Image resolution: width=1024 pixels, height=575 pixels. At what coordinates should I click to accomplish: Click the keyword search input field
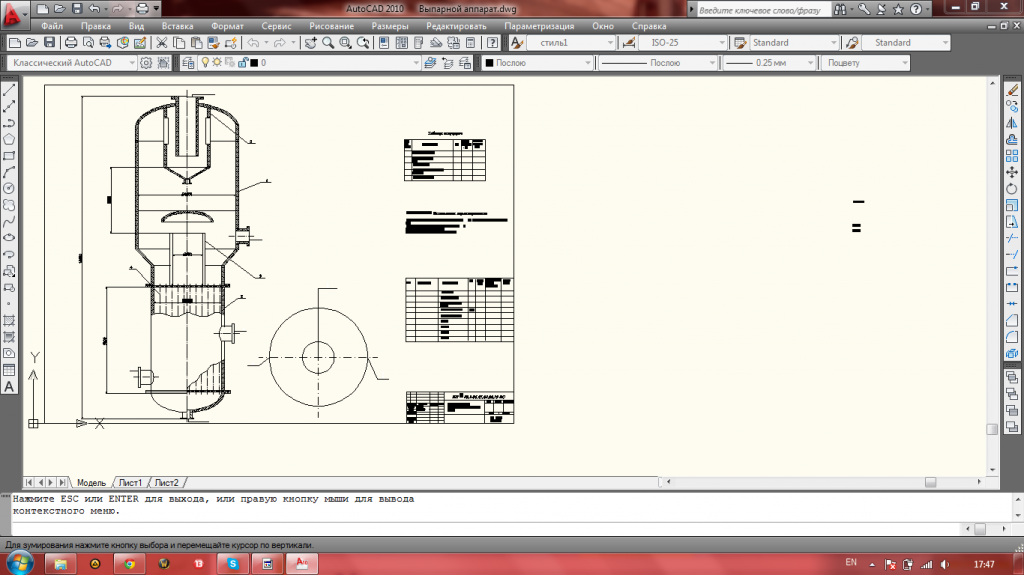(763, 10)
